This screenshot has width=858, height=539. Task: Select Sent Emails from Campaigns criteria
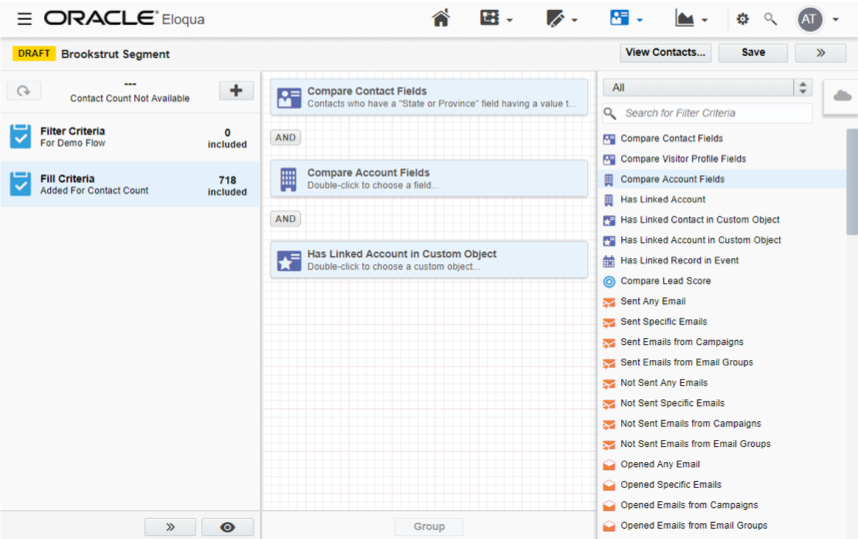point(682,342)
